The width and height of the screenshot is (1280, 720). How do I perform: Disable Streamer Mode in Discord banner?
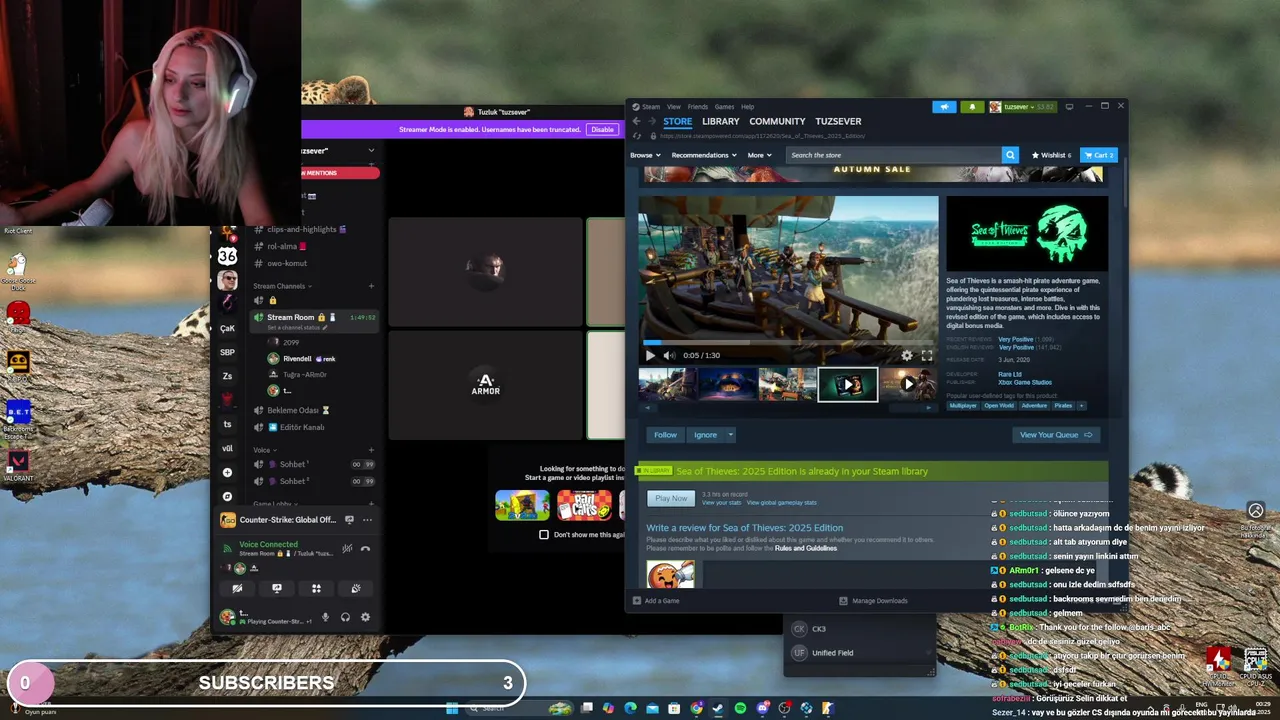tap(602, 129)
